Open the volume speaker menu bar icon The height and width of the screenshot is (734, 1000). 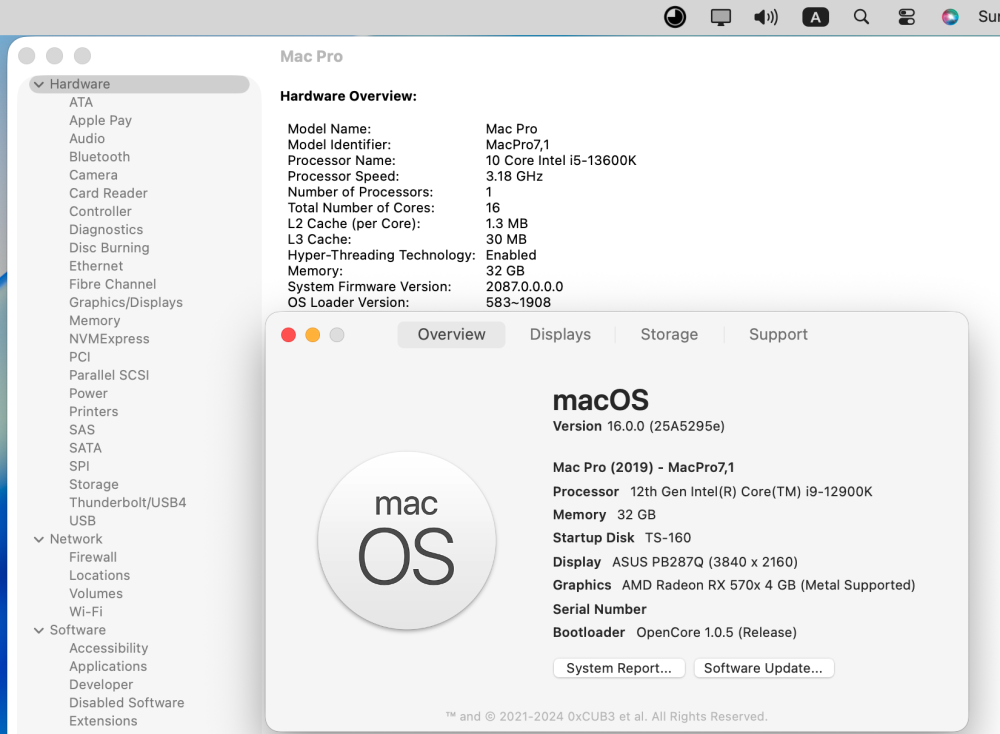(766, 17)
